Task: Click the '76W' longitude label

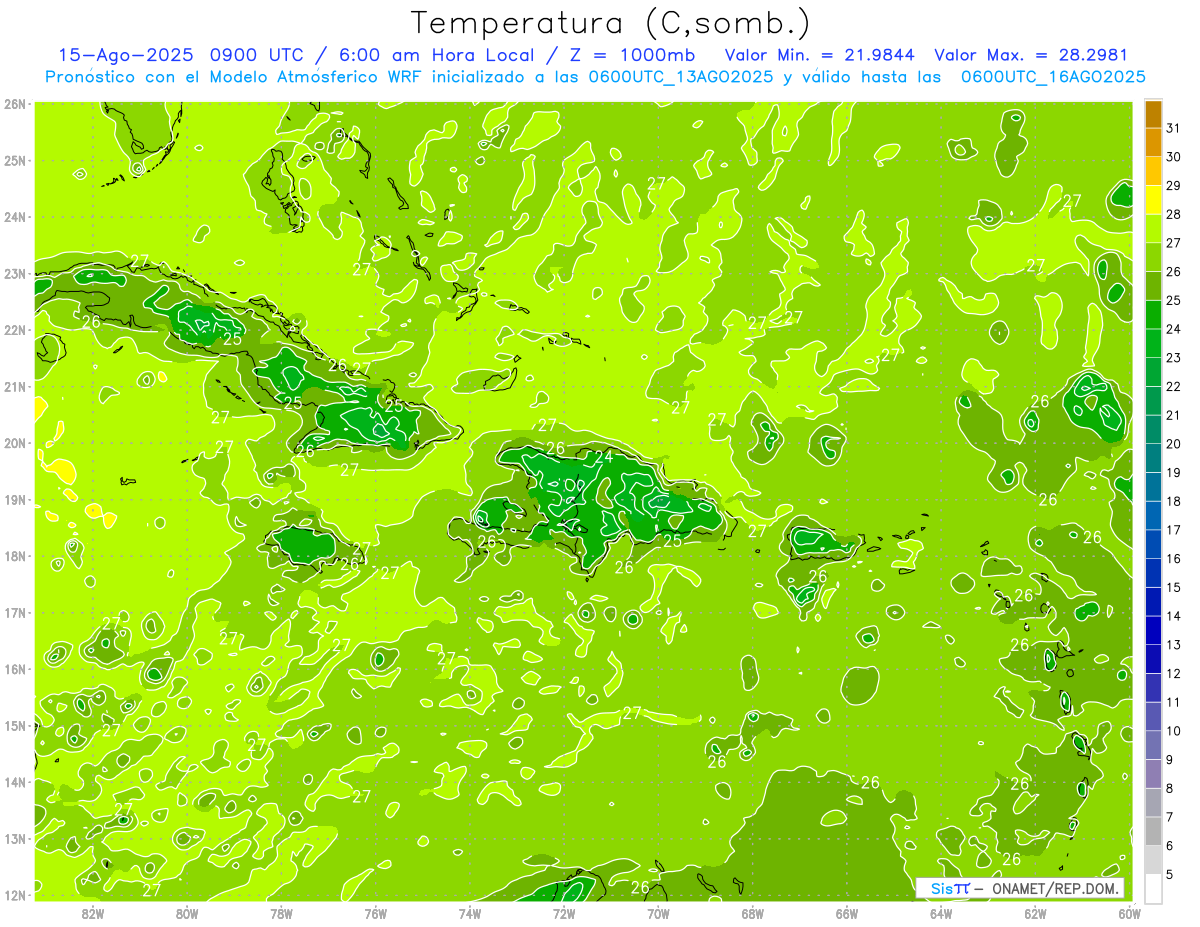Action: (x=376, y=913)
